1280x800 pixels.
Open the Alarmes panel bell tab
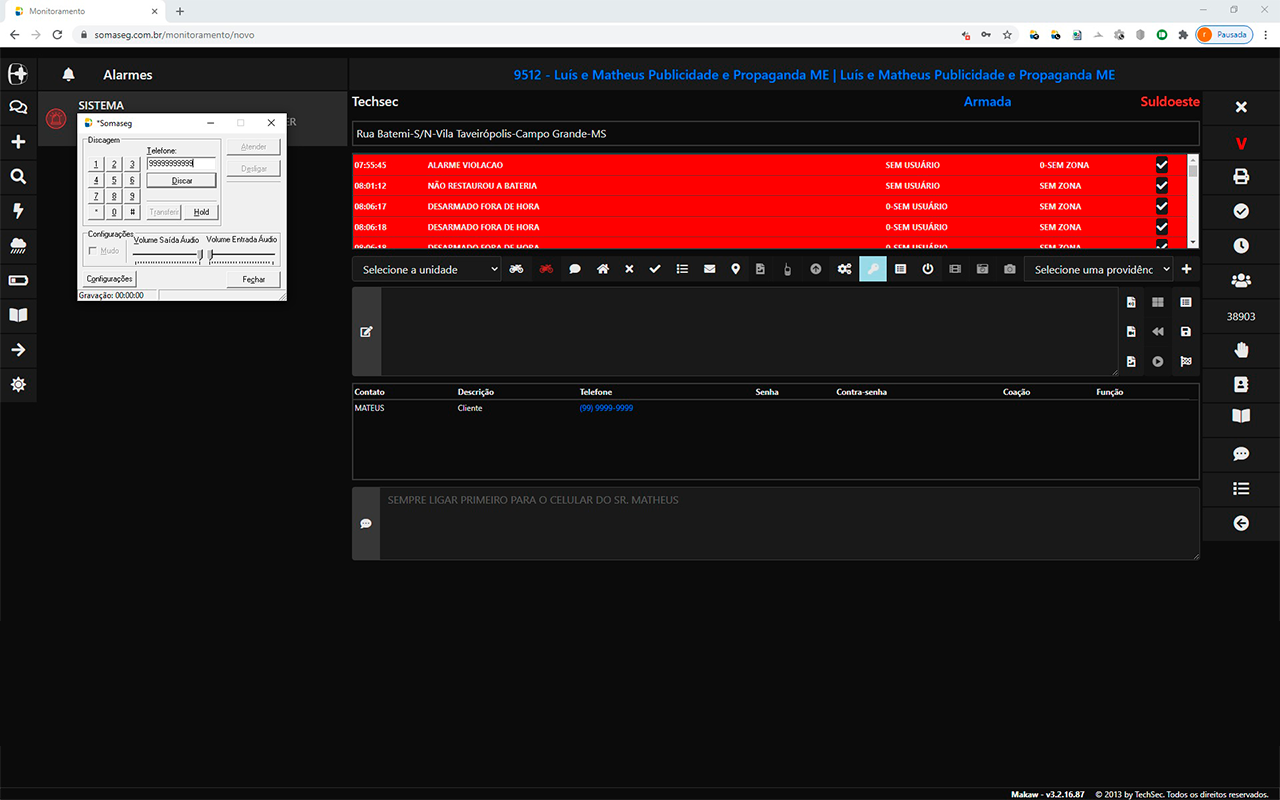69,75
